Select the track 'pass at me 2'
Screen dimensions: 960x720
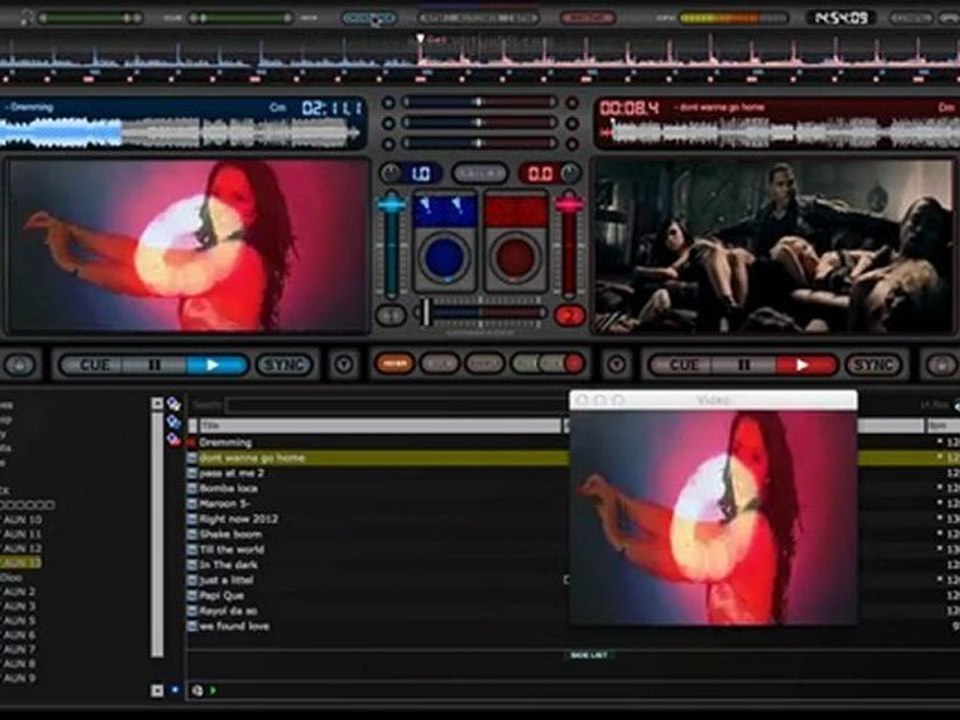[231, 473]
